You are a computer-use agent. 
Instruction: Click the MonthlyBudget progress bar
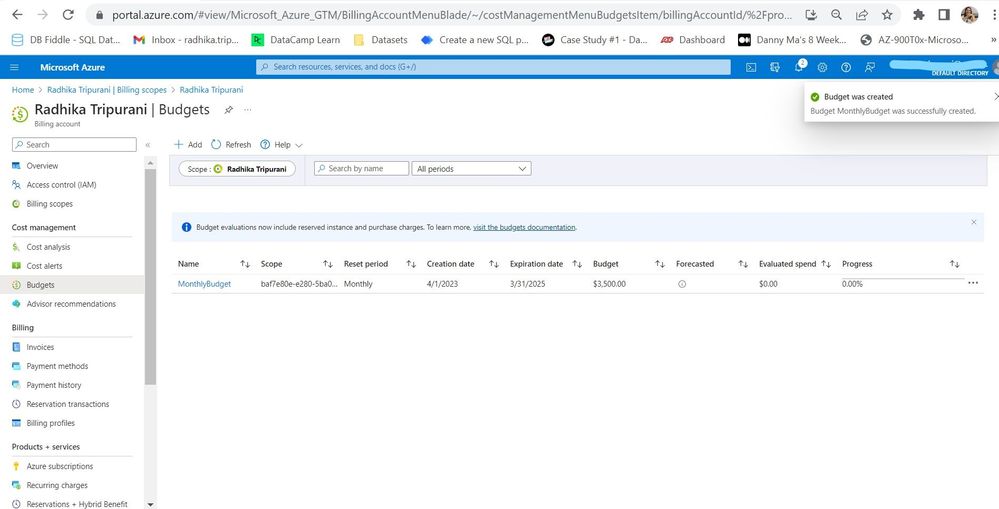(903, 279)
